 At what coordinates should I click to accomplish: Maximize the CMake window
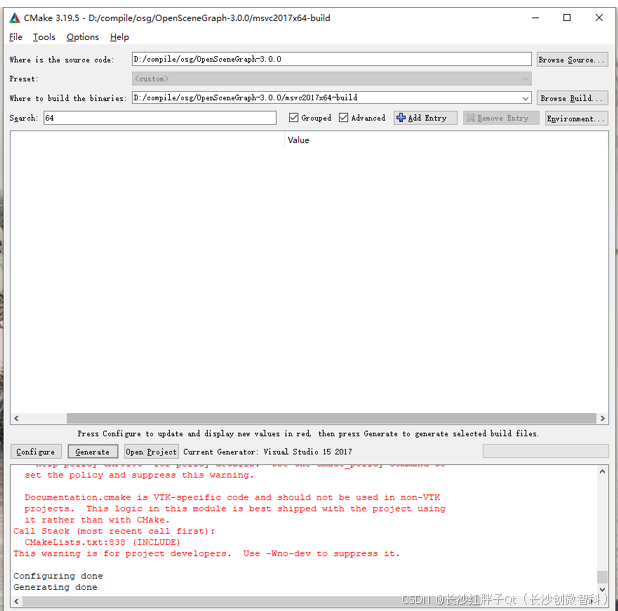pos(567,18)
